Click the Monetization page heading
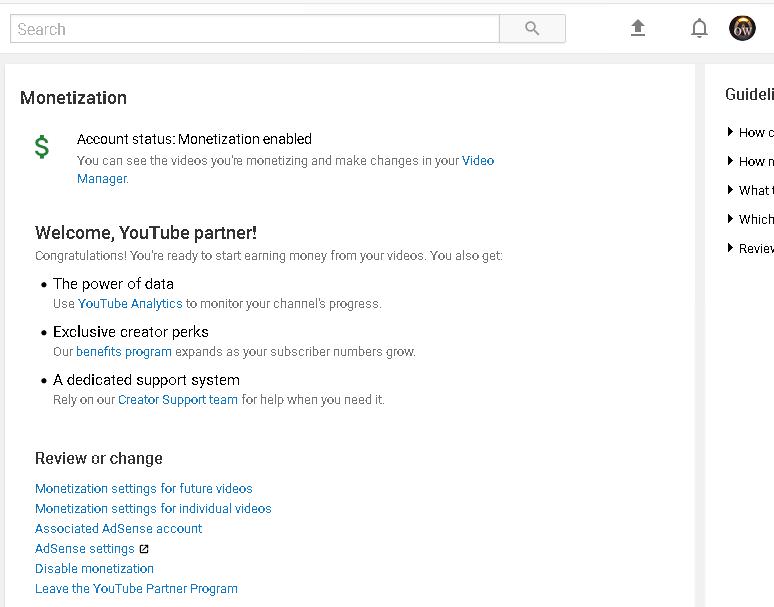Viewport: 774px width, 607px height. coord(74,98)
